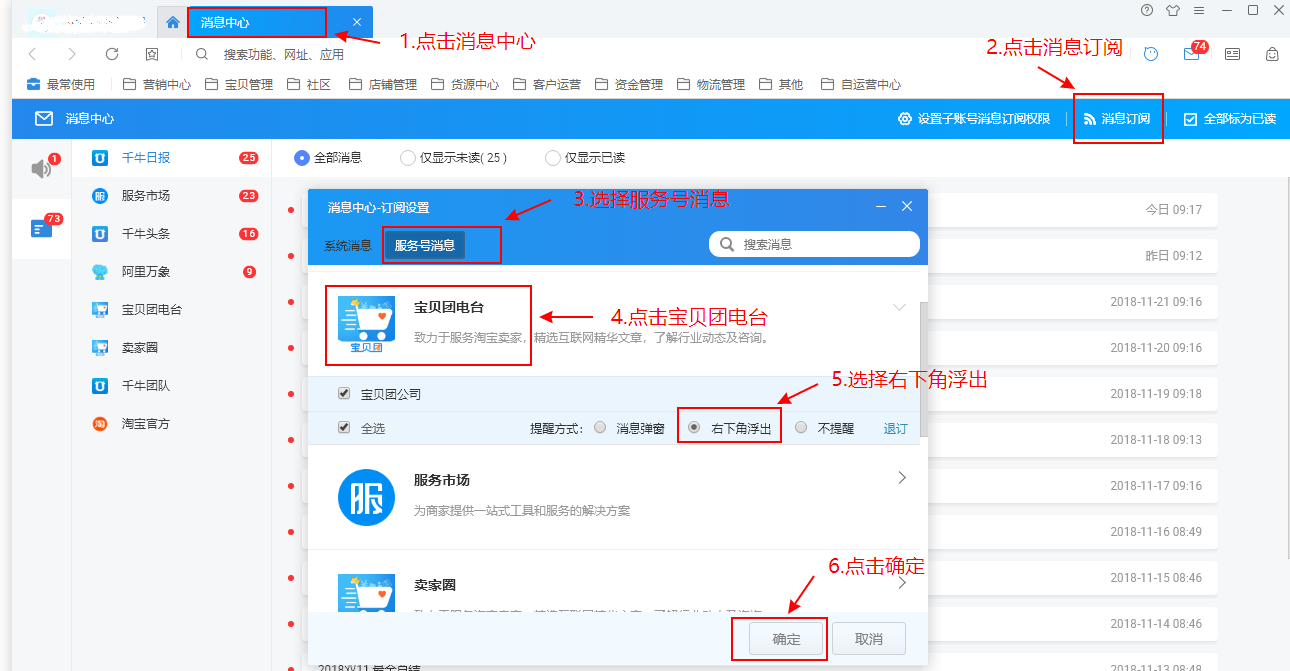Select 仅显示已读 radio button
Viewport: 1290px width, 671px height.
click(552, 157)
